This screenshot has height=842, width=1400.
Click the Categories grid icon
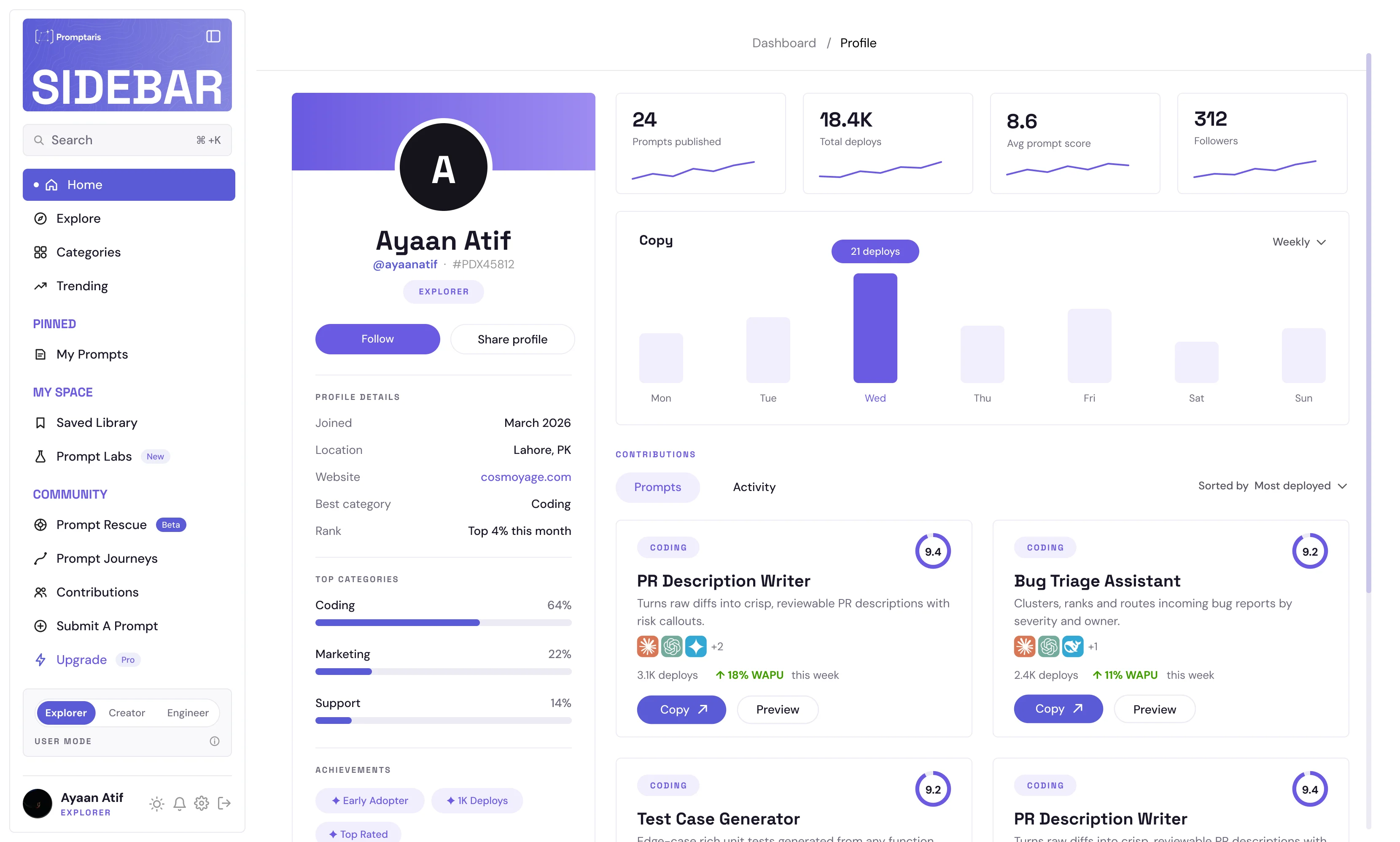40,253
